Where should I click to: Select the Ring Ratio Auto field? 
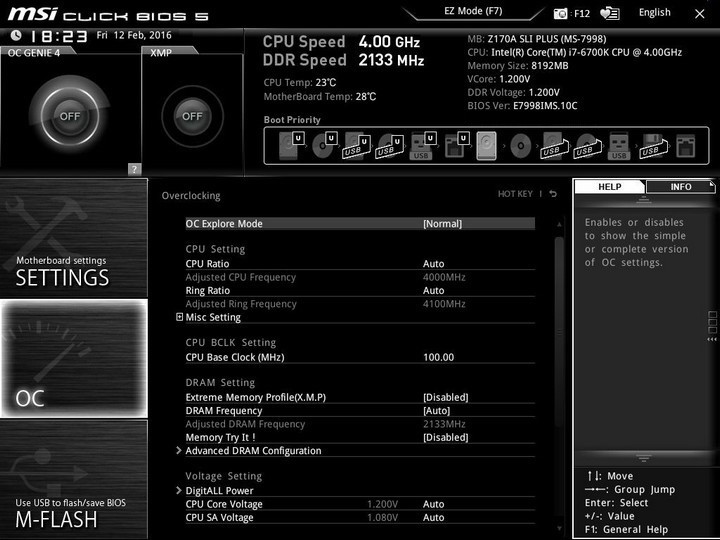pyautogui.click(x=433, y=290)
